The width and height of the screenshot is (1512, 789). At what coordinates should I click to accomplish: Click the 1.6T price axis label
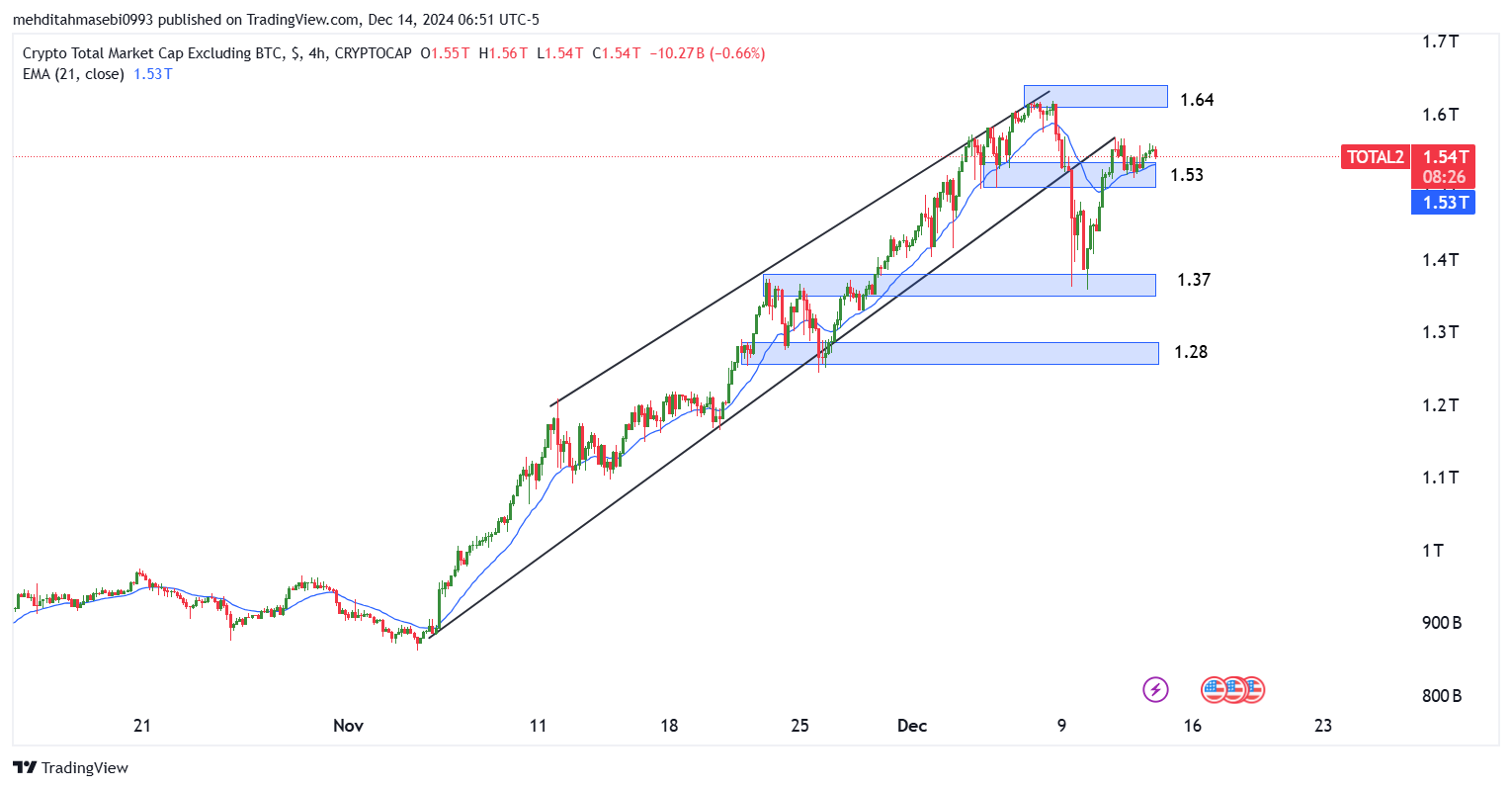[x=1440, y=115]
